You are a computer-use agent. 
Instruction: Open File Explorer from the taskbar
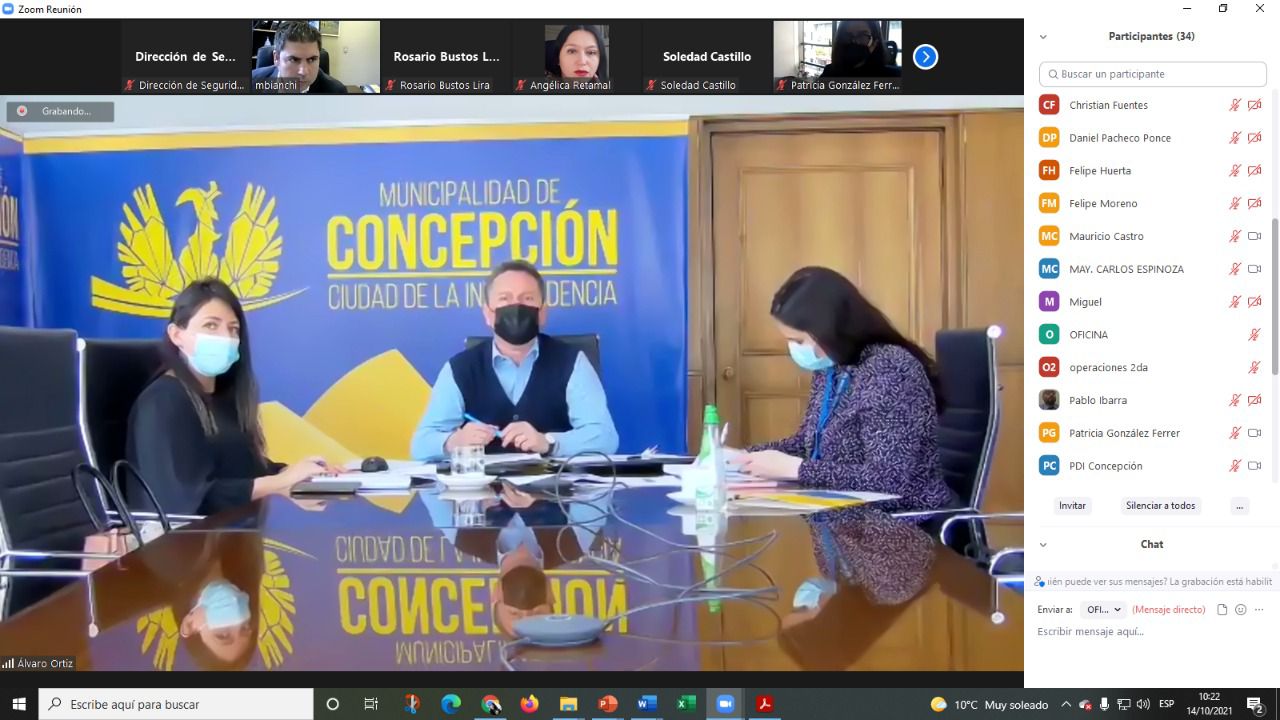pyautogui.click(x=568, y=704)
